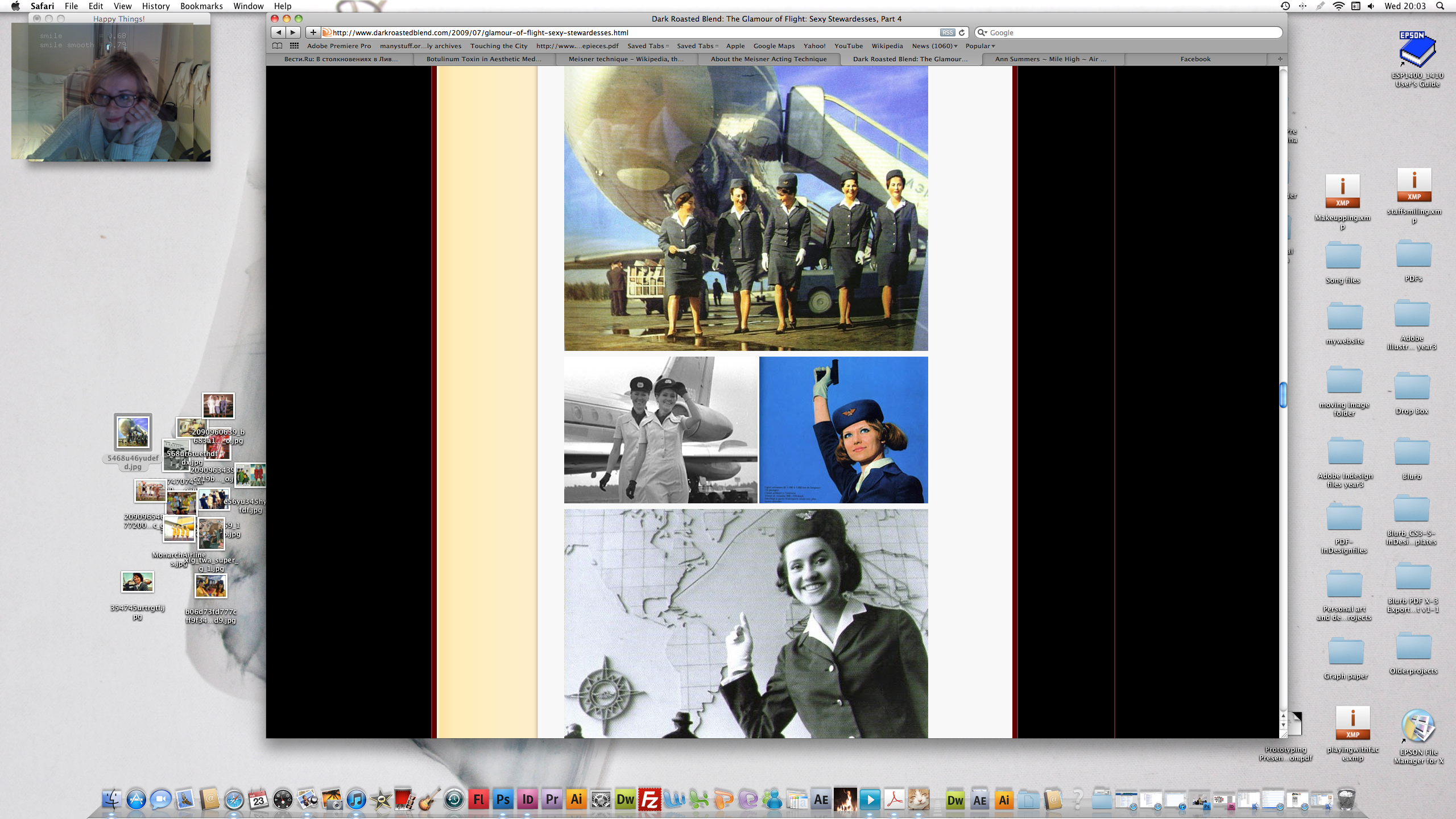
Task: Show all bookmarks with the book icon
Action: [277, 46]
